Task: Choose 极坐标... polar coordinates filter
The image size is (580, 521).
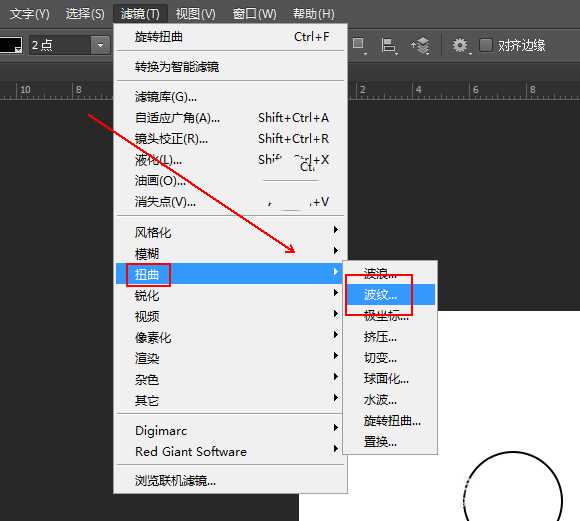Action: pos(390,316)
